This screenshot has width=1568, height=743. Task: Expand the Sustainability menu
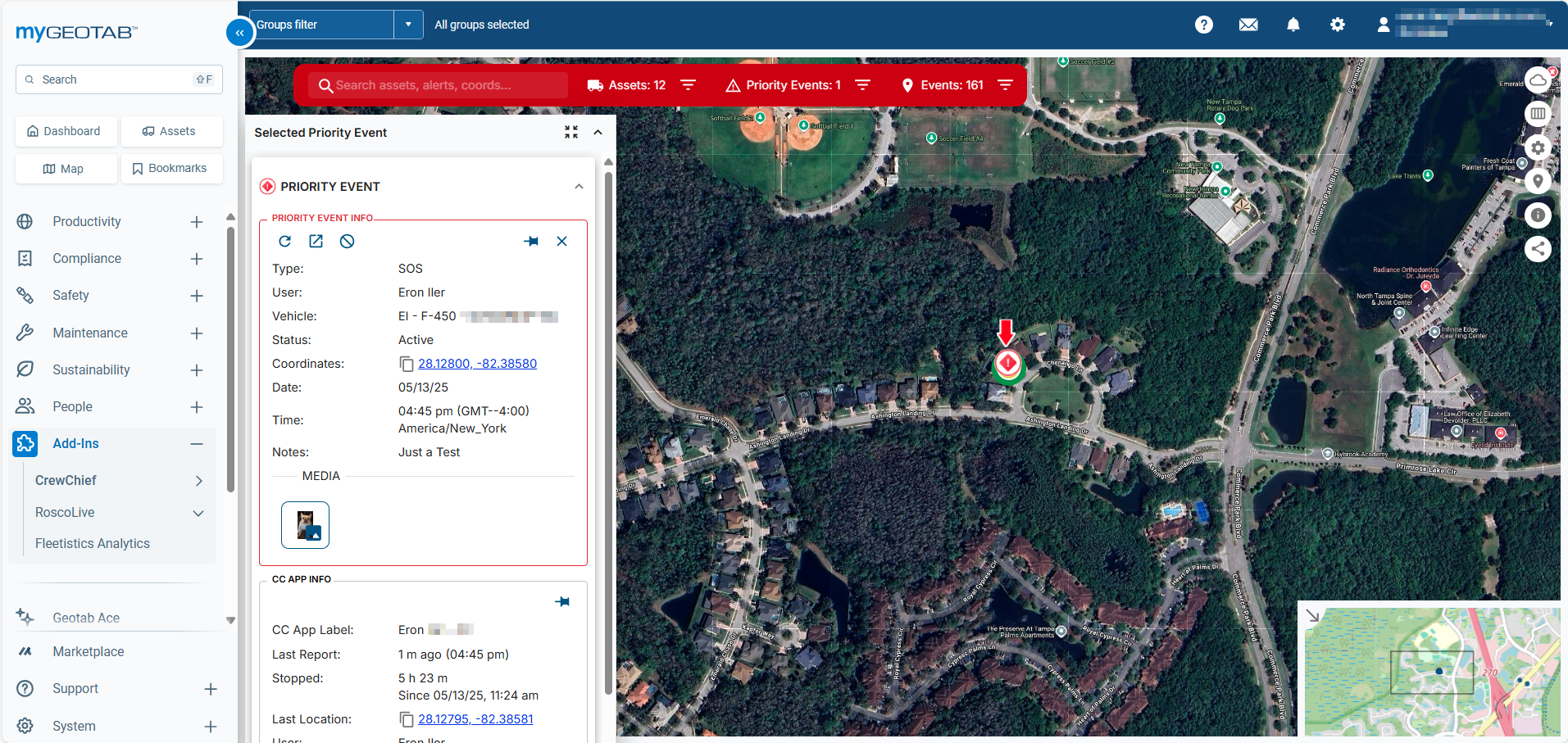[197, 370]
